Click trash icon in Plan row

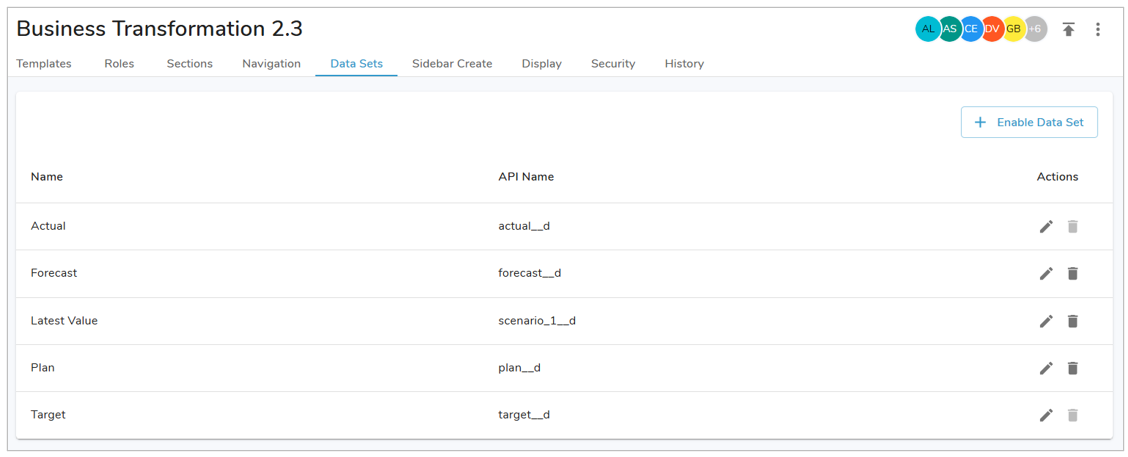click(x=1072, y=368)
